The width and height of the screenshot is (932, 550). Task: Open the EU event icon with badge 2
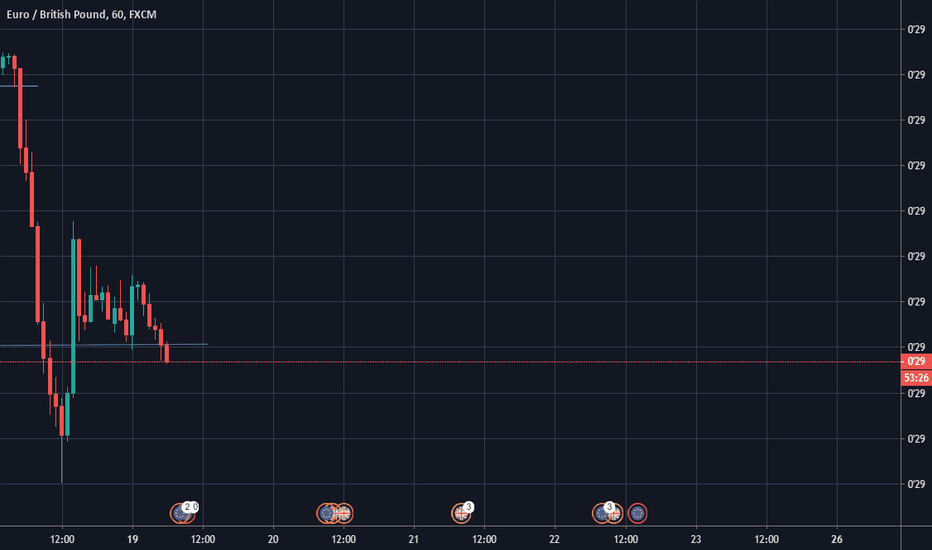[180, 513]
